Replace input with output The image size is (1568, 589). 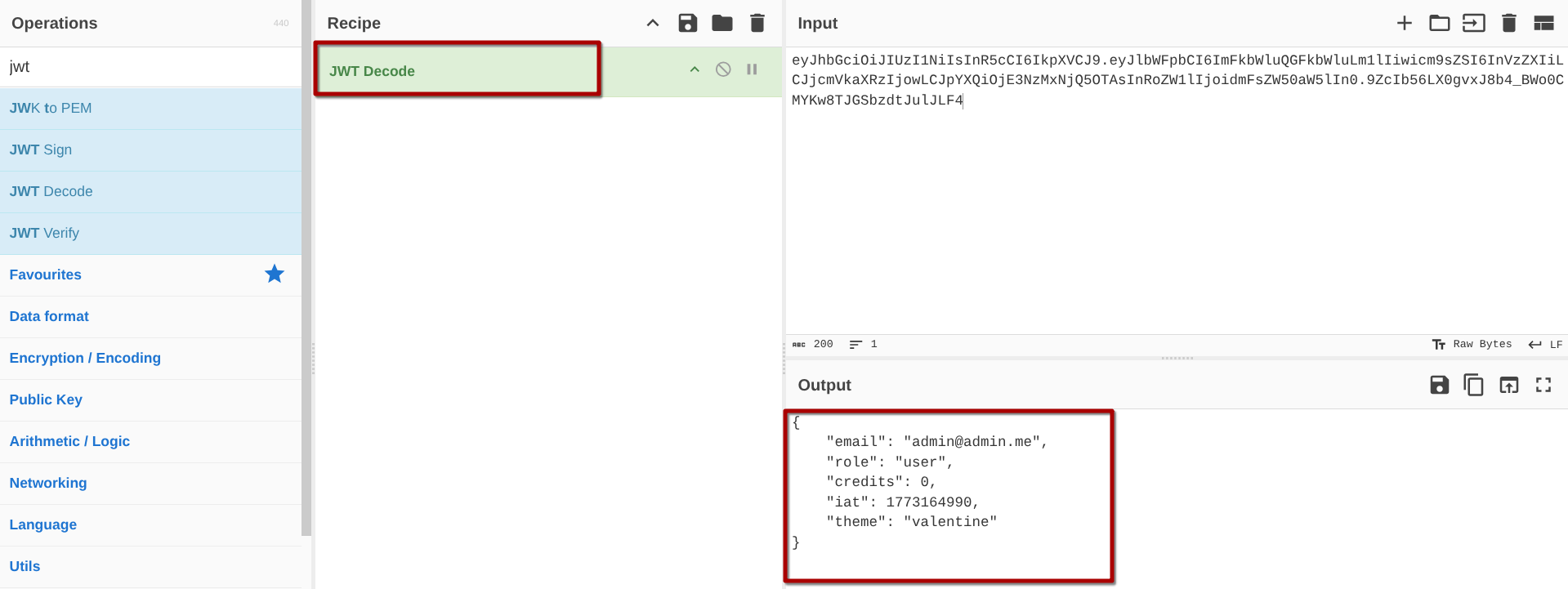point(1508,385)
